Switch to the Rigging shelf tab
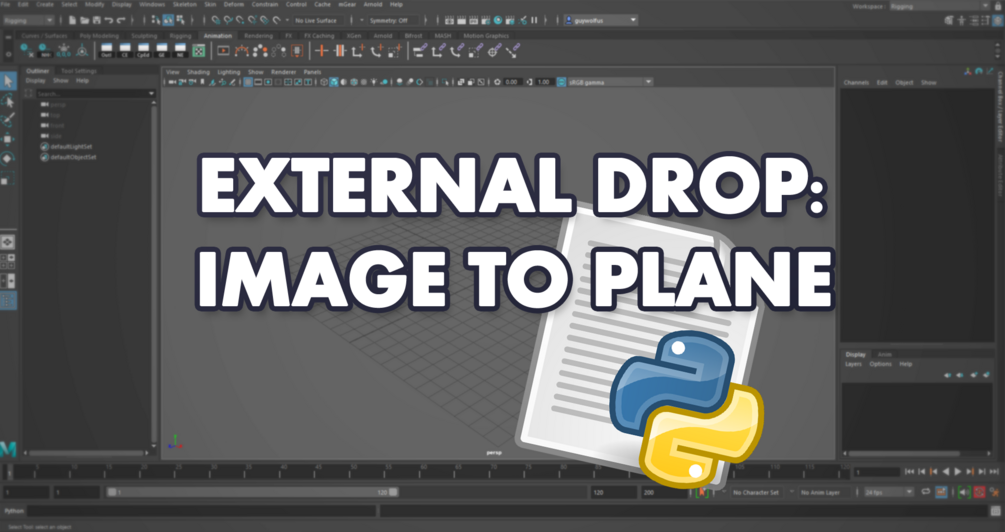This screenshot has height=532, width=1005. tap(180, 36)
